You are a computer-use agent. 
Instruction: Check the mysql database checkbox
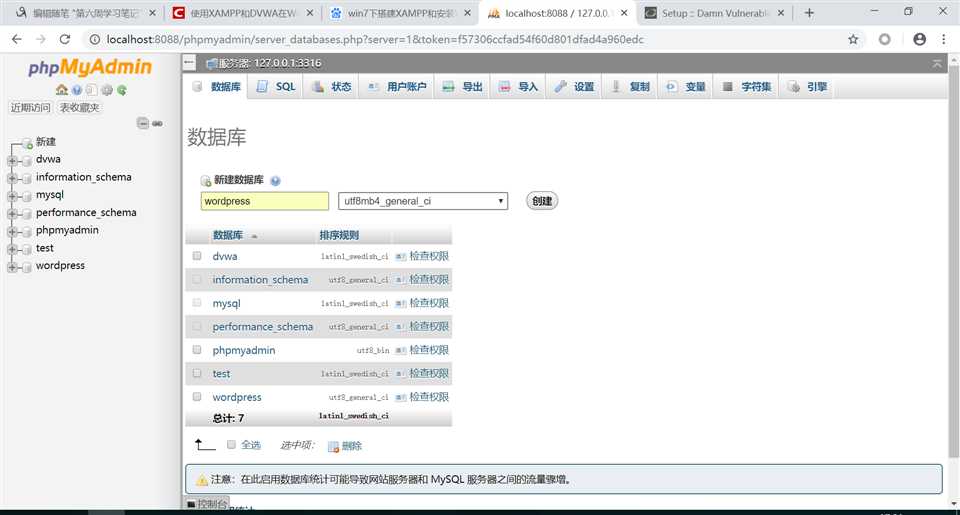tap(197, 303)
